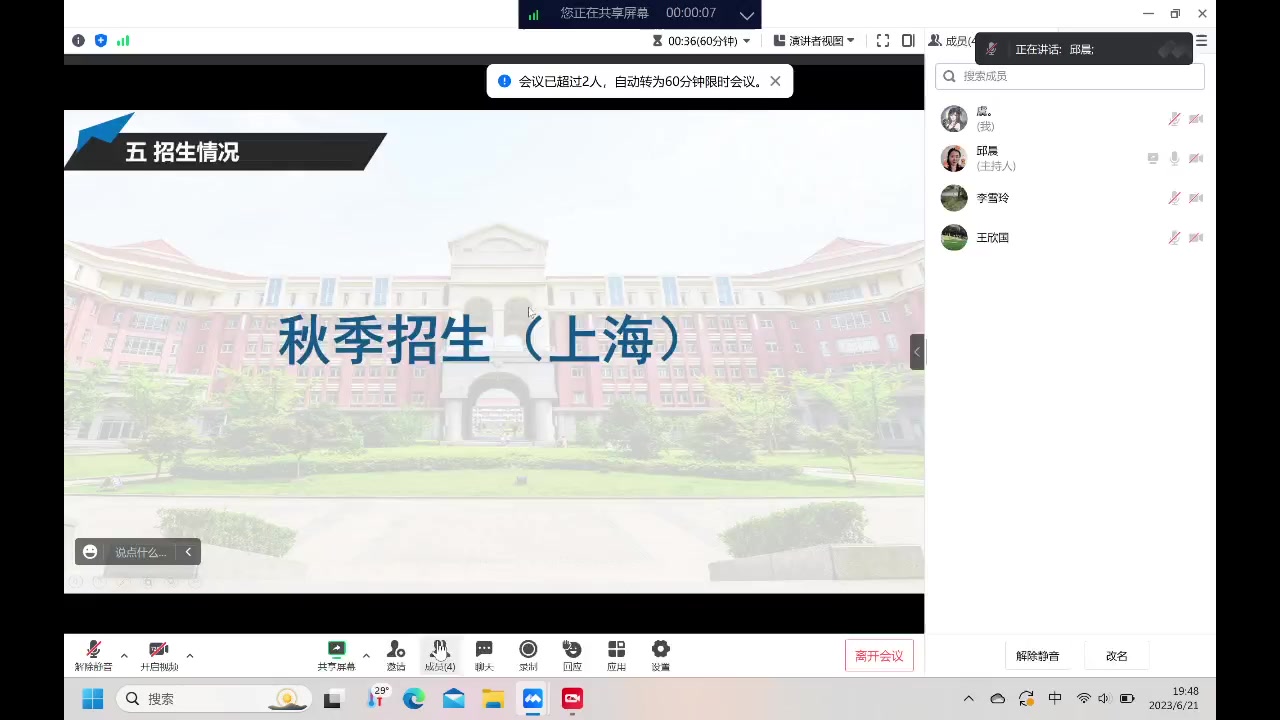Start recording with 录制 icon
This screenshot has height=720, width=1280.
click(528, 656)
